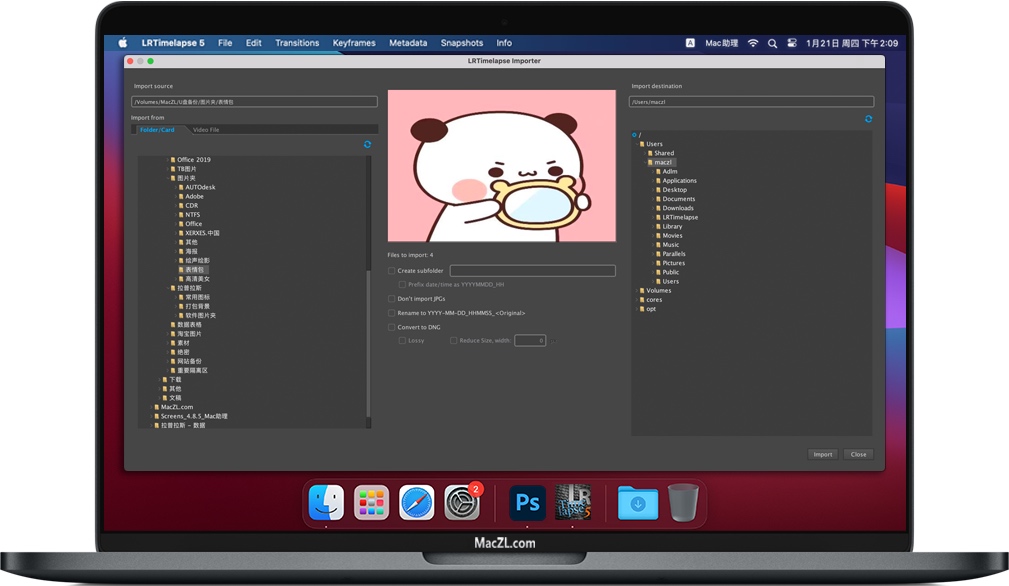Click the Import destination path field
Viewport: 1009px width, 586px height.
[752, 102]
